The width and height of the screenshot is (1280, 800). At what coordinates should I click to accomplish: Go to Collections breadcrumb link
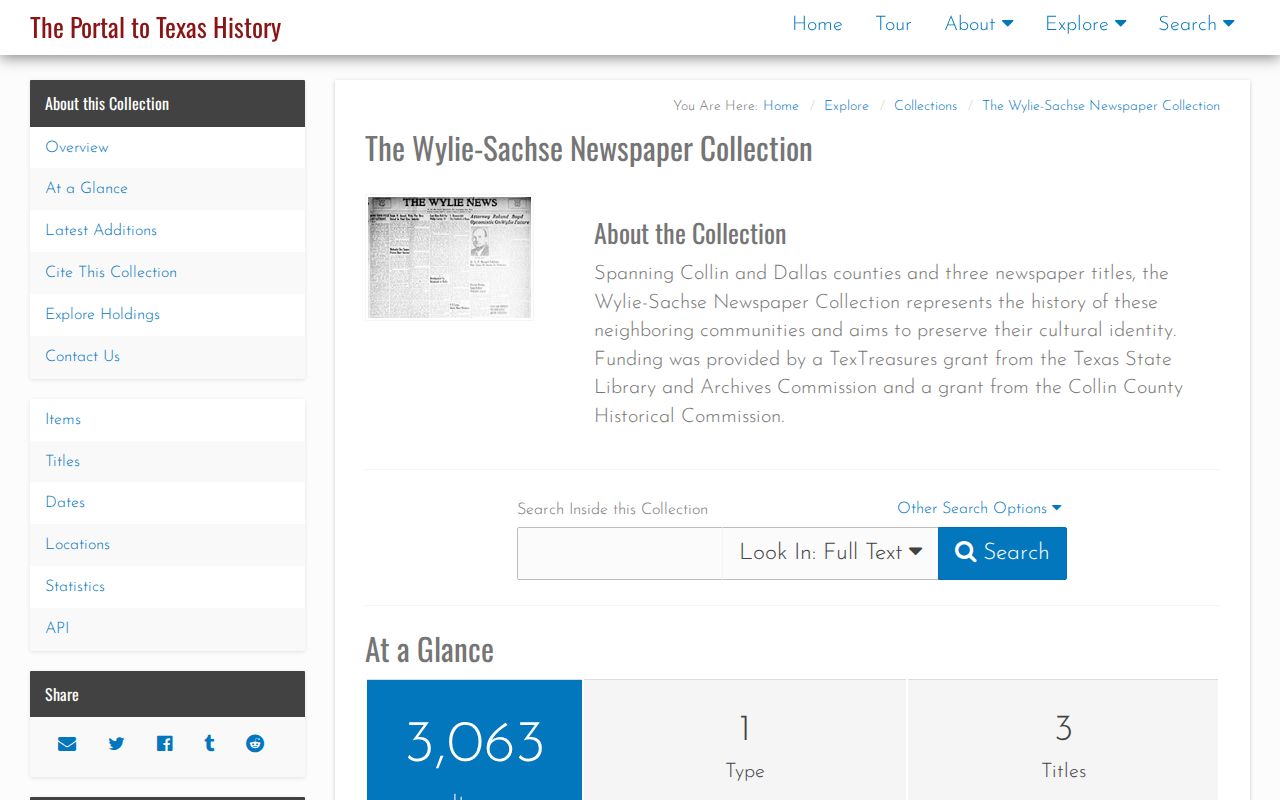point(925,106)
